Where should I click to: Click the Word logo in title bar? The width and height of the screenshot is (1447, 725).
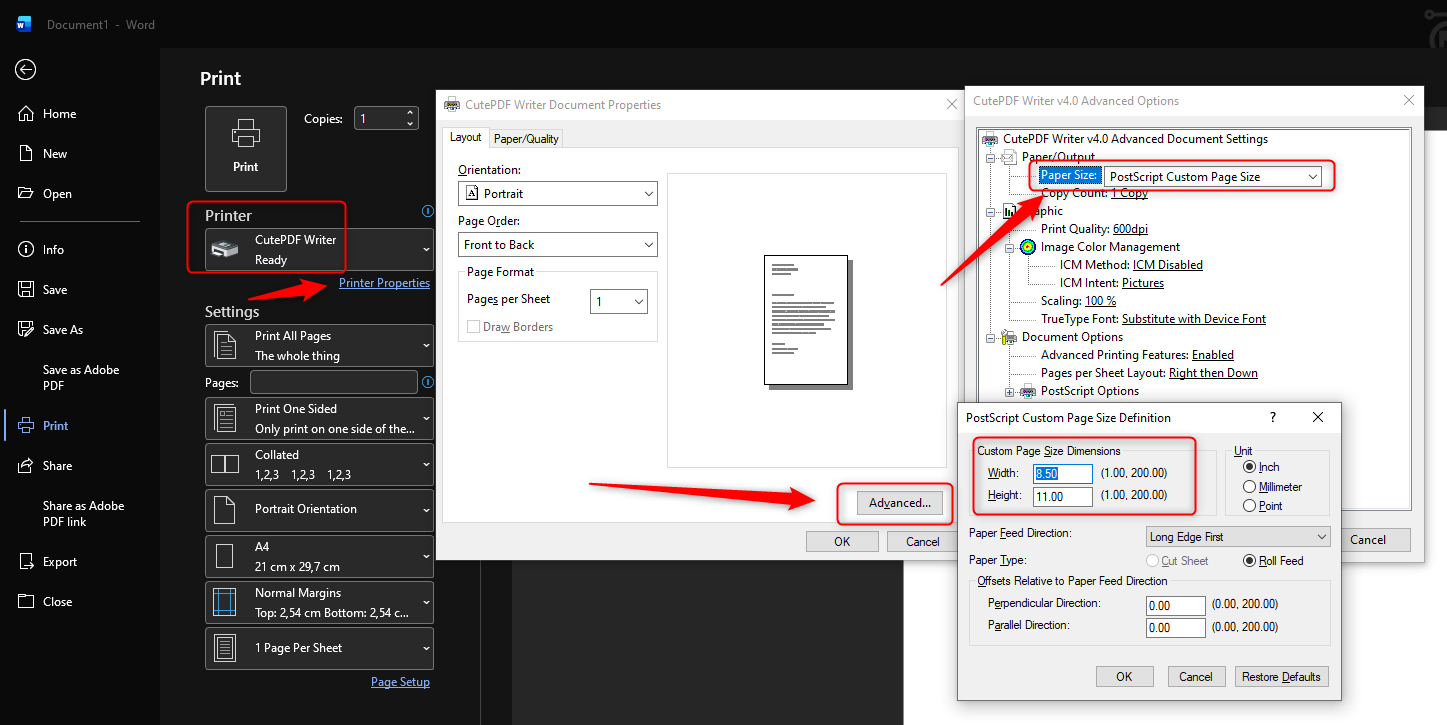coord(24,24)
